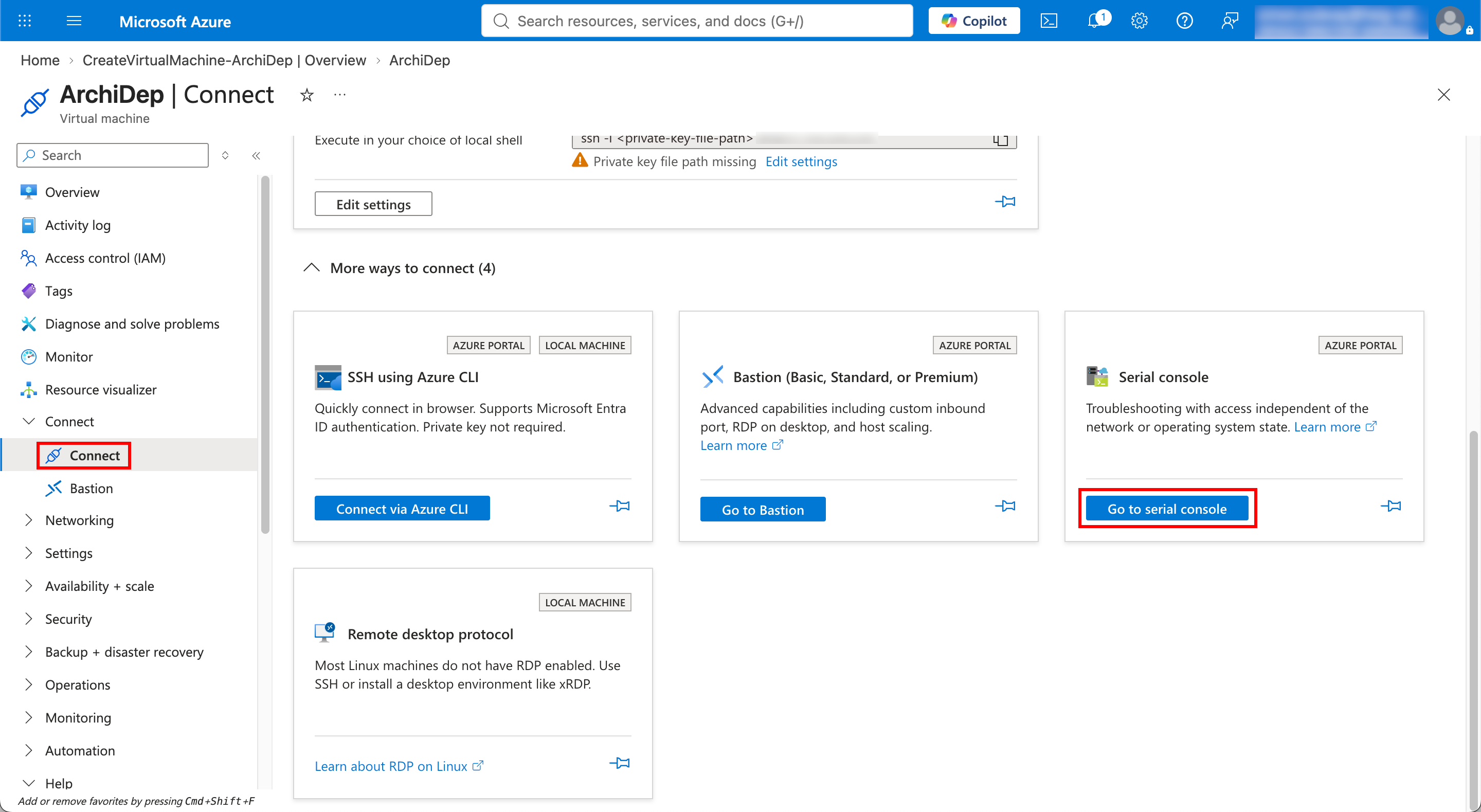The width and height of the screenshot is (1481, 812).
Task: Expand the Automation group
Action: [28, 750]
